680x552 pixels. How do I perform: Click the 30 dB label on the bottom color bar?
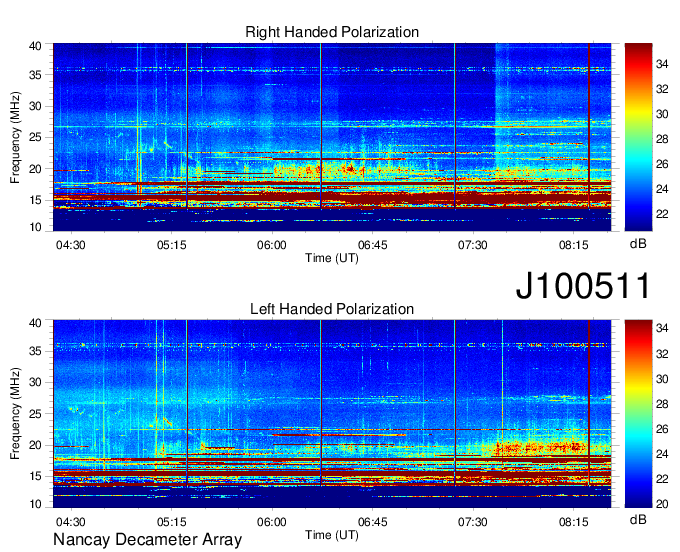coord(662,379)
